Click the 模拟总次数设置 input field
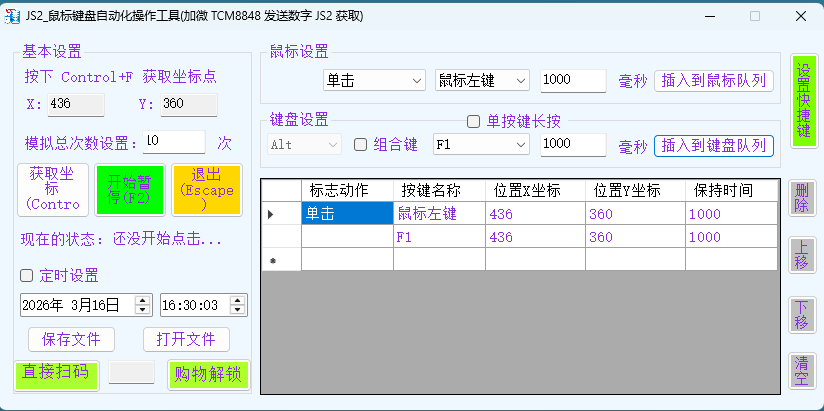Image resolution: width=824 pixels, height=411 pixels. [174, 142]
